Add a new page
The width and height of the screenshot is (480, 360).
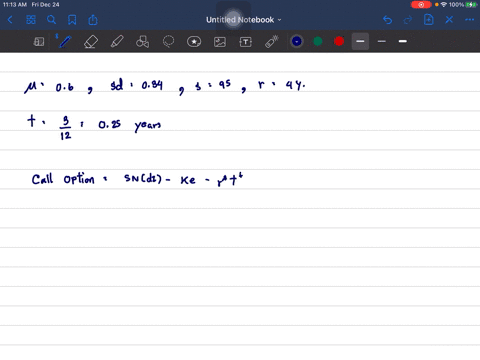pos(428,20)
